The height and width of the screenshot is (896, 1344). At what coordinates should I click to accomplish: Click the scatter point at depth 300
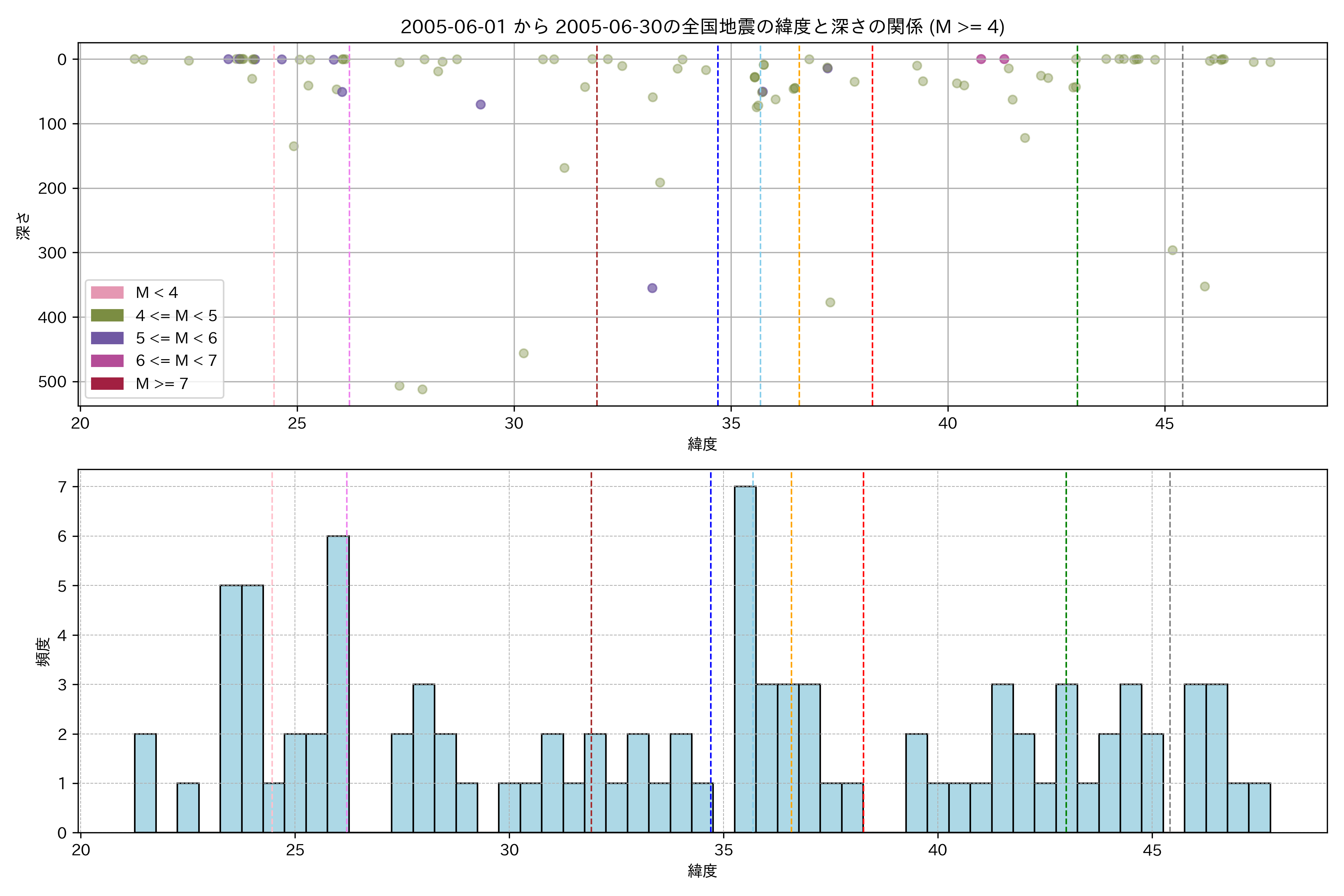[1172, 250]
